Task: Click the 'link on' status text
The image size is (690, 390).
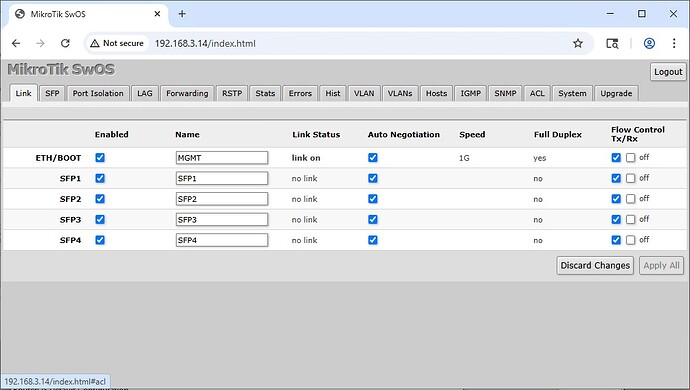Action: click(x=306, y=158)
